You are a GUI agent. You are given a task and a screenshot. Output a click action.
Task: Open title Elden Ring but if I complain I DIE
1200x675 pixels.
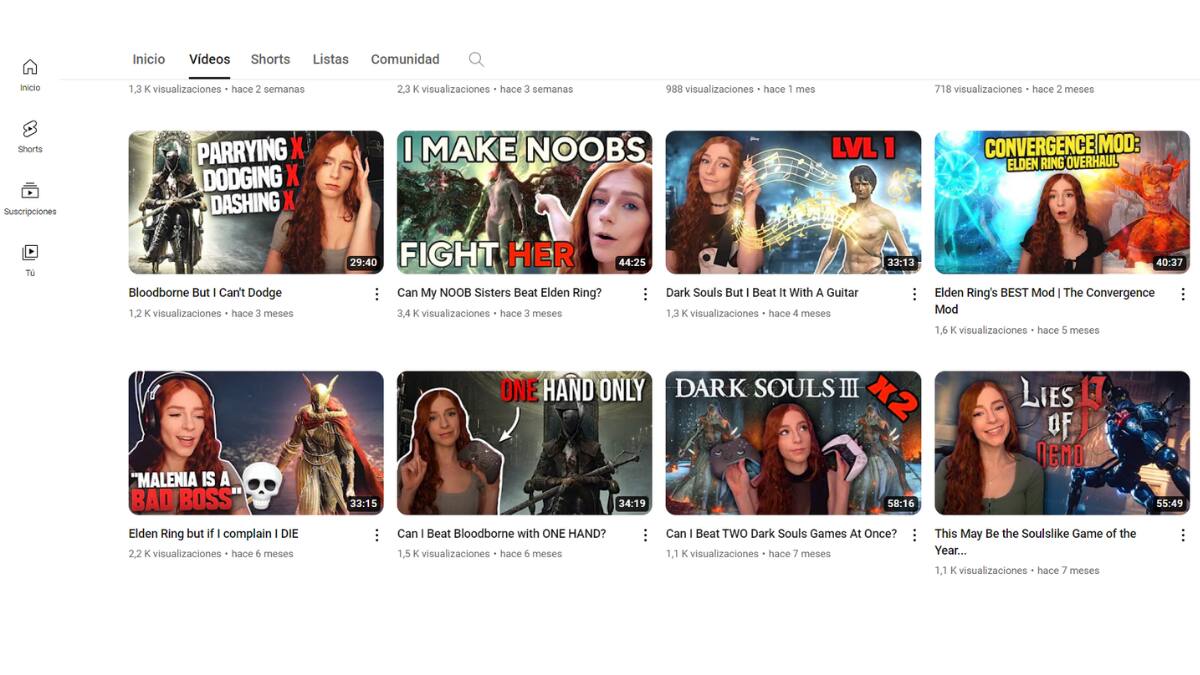pos(213,534)
